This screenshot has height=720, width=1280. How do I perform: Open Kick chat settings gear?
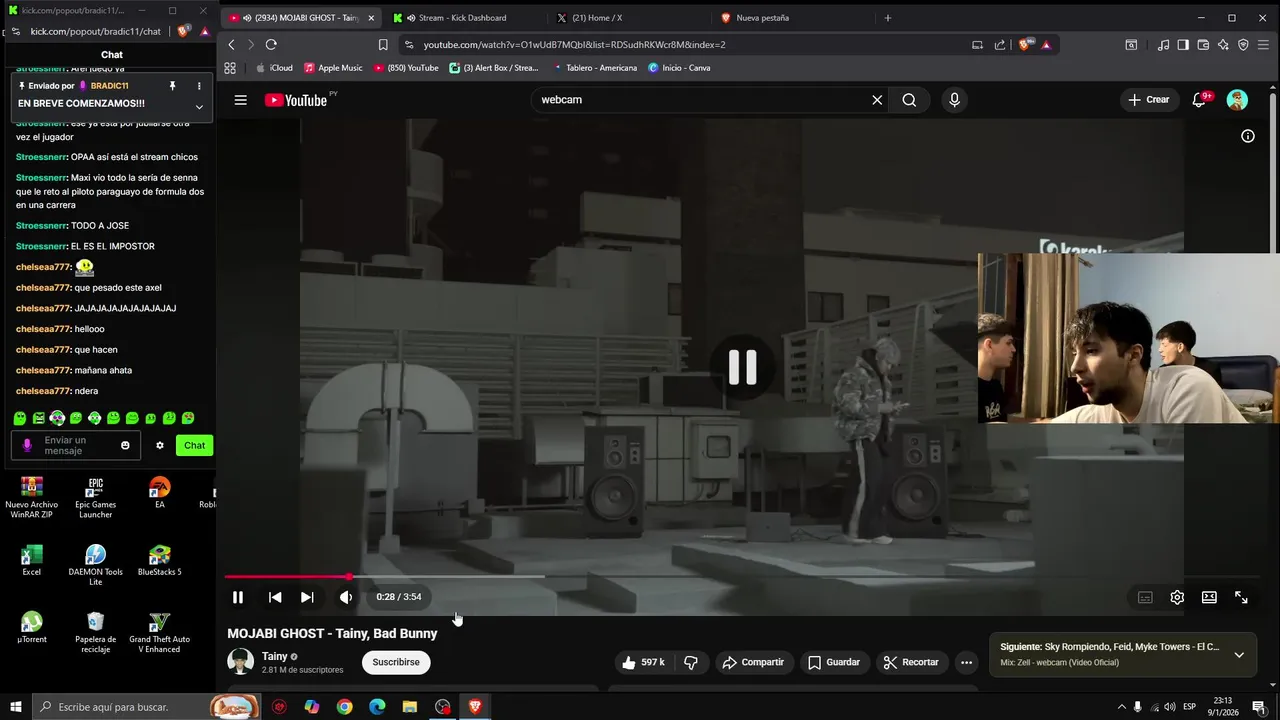pos(159,445)
